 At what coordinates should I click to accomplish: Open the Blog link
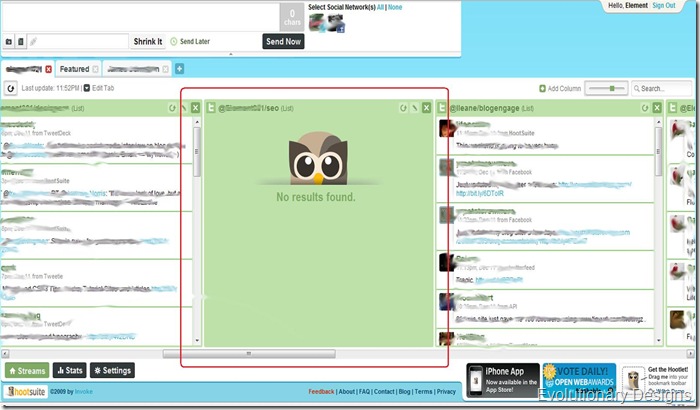click(404, 392)
